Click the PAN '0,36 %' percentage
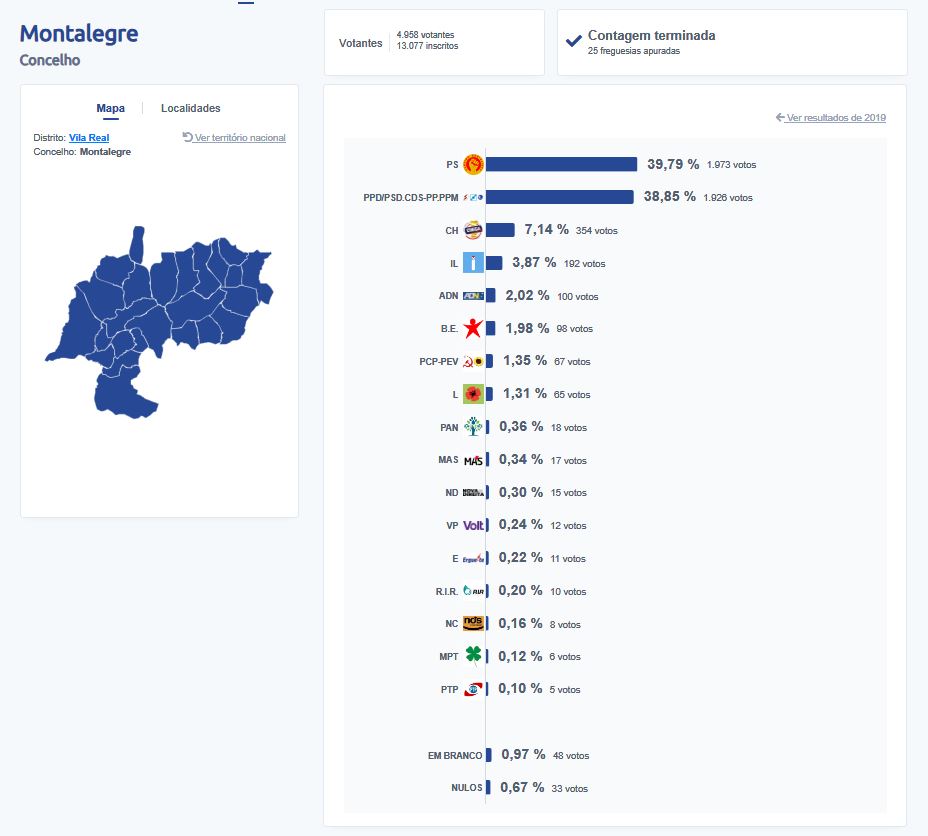Image resolution: width=928 pixels, height=836 pixels. [521, 427]
